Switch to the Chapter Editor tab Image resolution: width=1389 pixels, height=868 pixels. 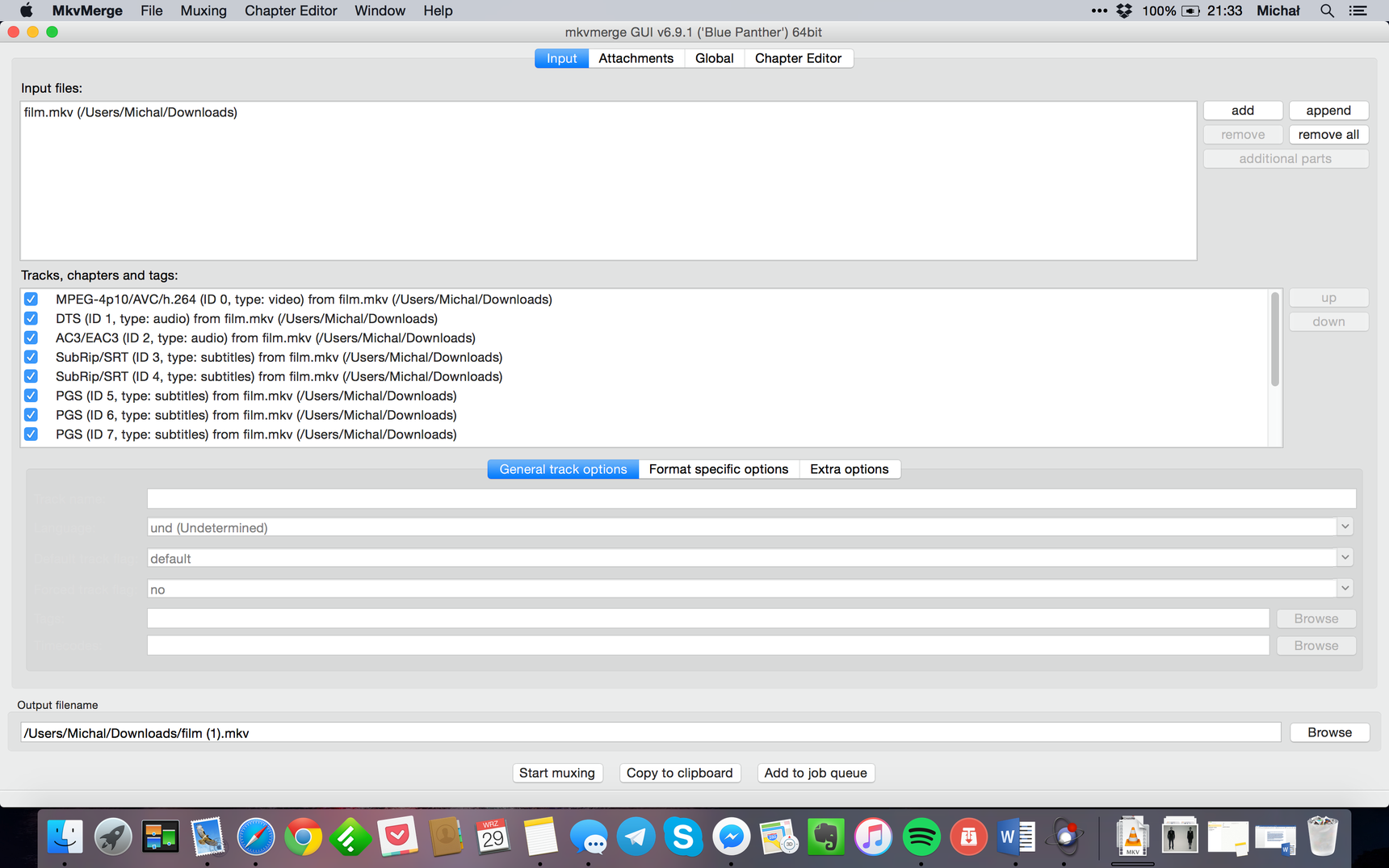pos(798,58)
